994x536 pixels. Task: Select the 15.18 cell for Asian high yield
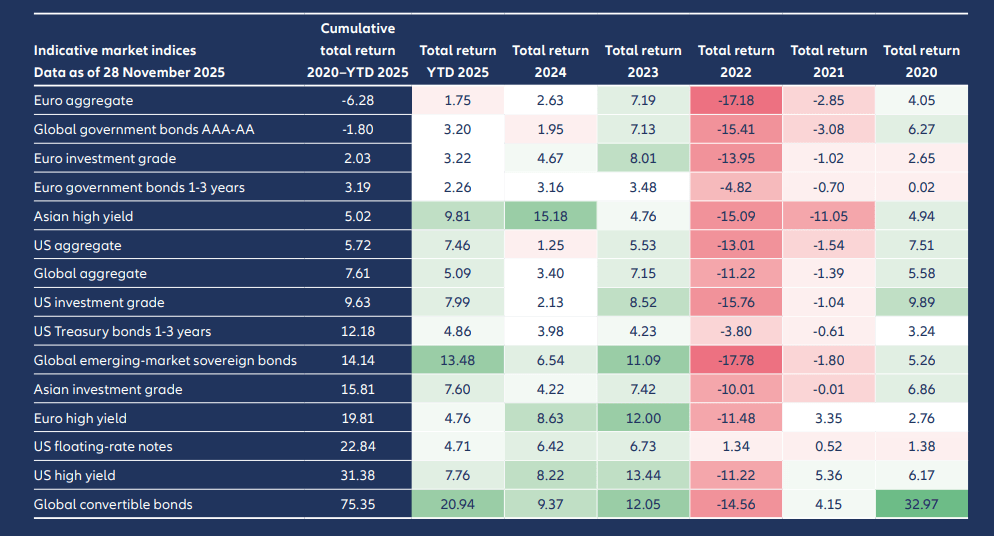pyautogui.click(x=550, y=216)
